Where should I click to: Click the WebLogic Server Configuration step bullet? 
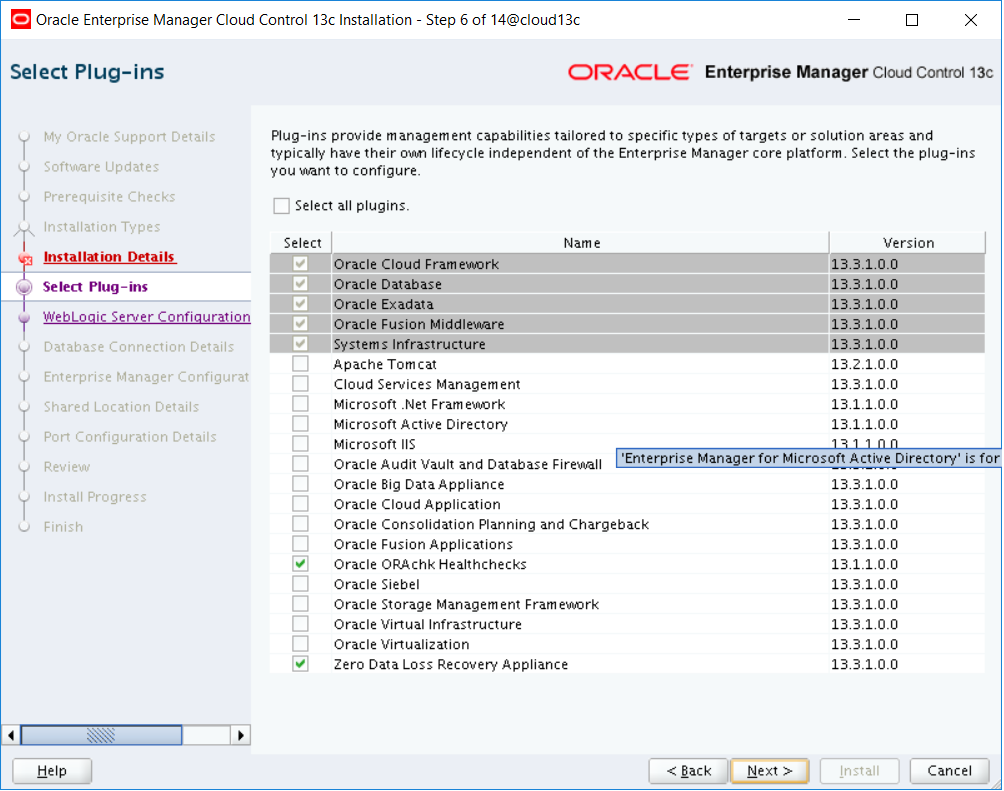coord(24,317)
